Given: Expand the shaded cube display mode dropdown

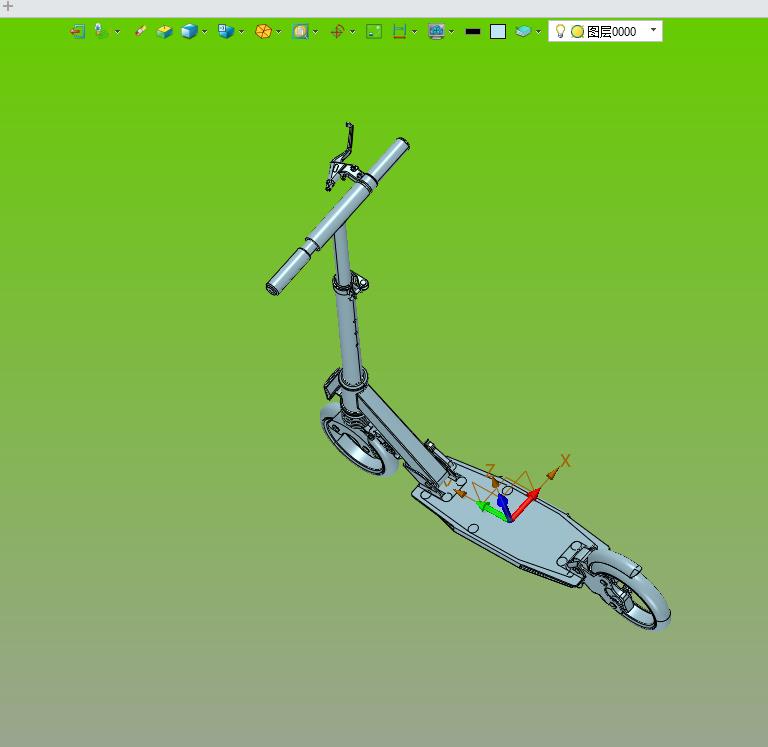Looking at the screenshot, I should point(204,32).
